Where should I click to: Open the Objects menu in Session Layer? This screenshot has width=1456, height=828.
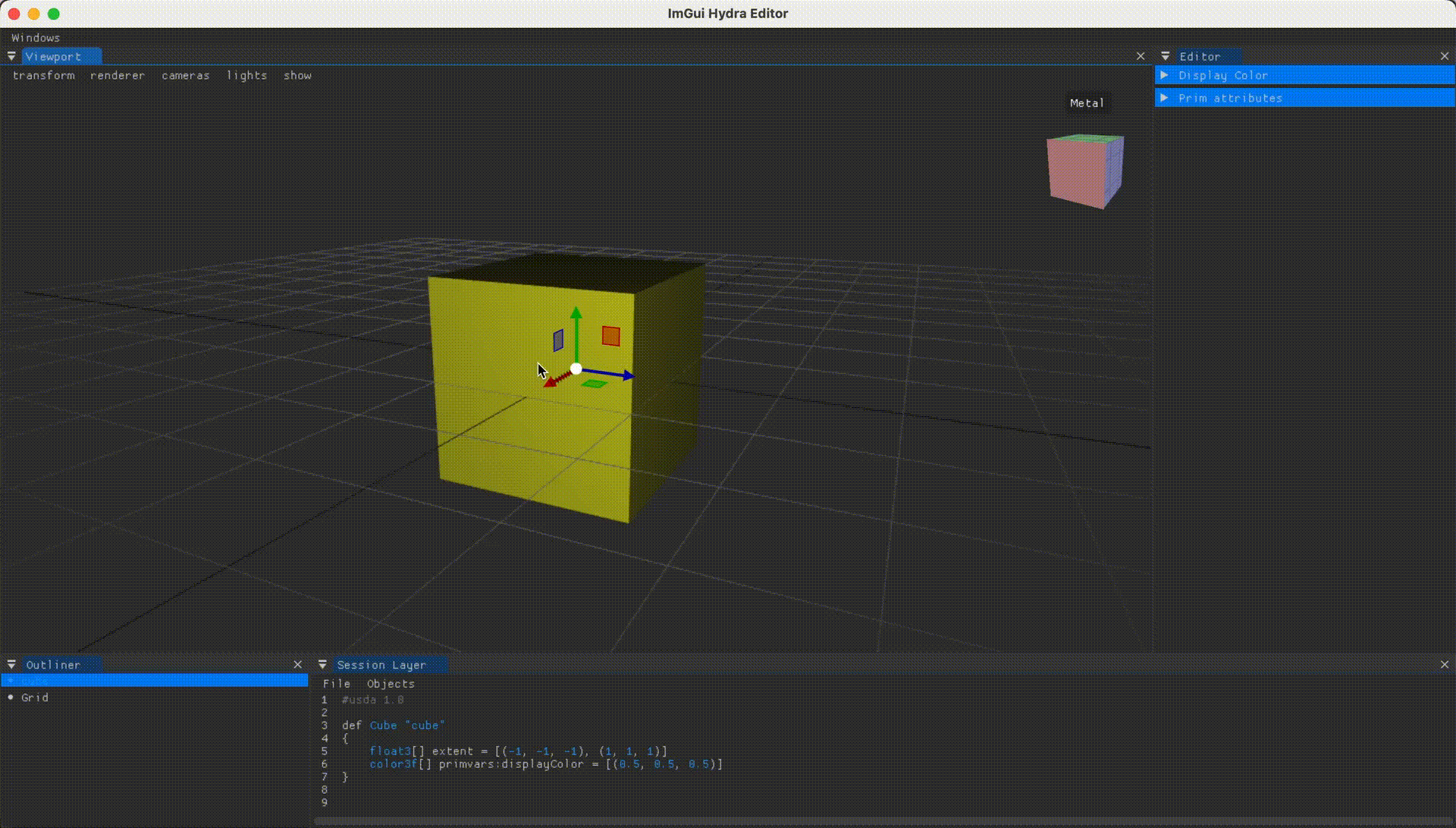[x=391, y=684]
